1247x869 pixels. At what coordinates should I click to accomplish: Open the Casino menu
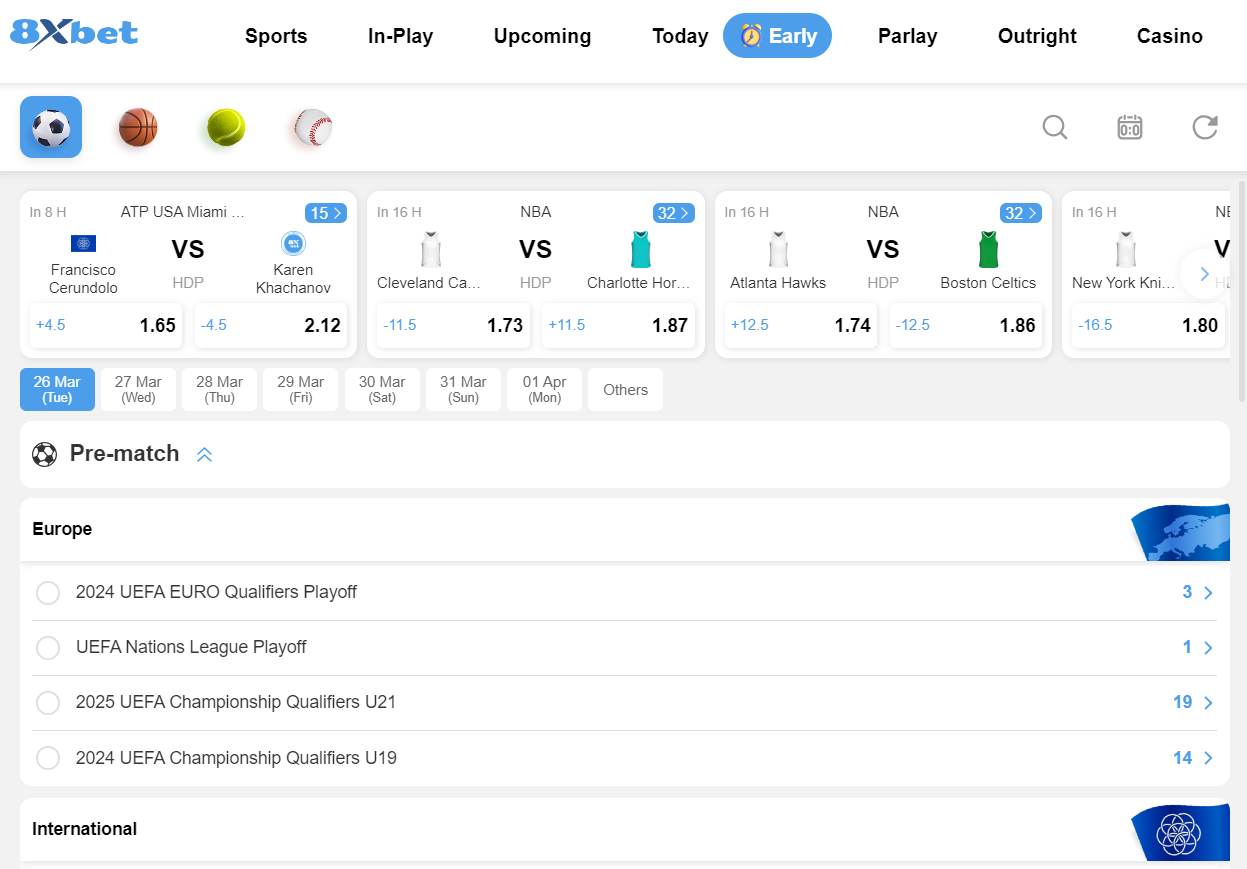click(x=1170, y=36)
